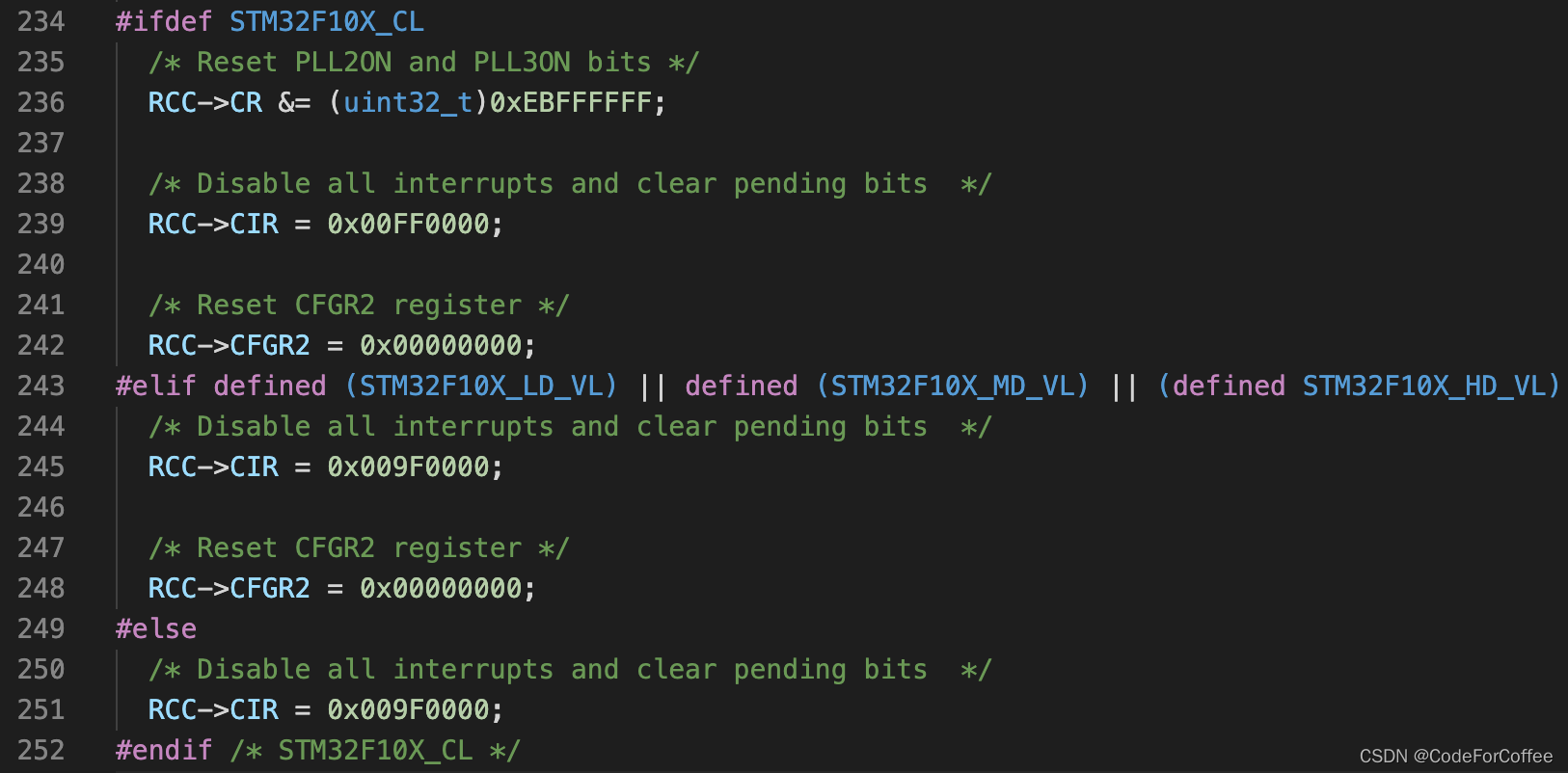
Task: Click line number 234 in the gutter
Action: point(41,21)
